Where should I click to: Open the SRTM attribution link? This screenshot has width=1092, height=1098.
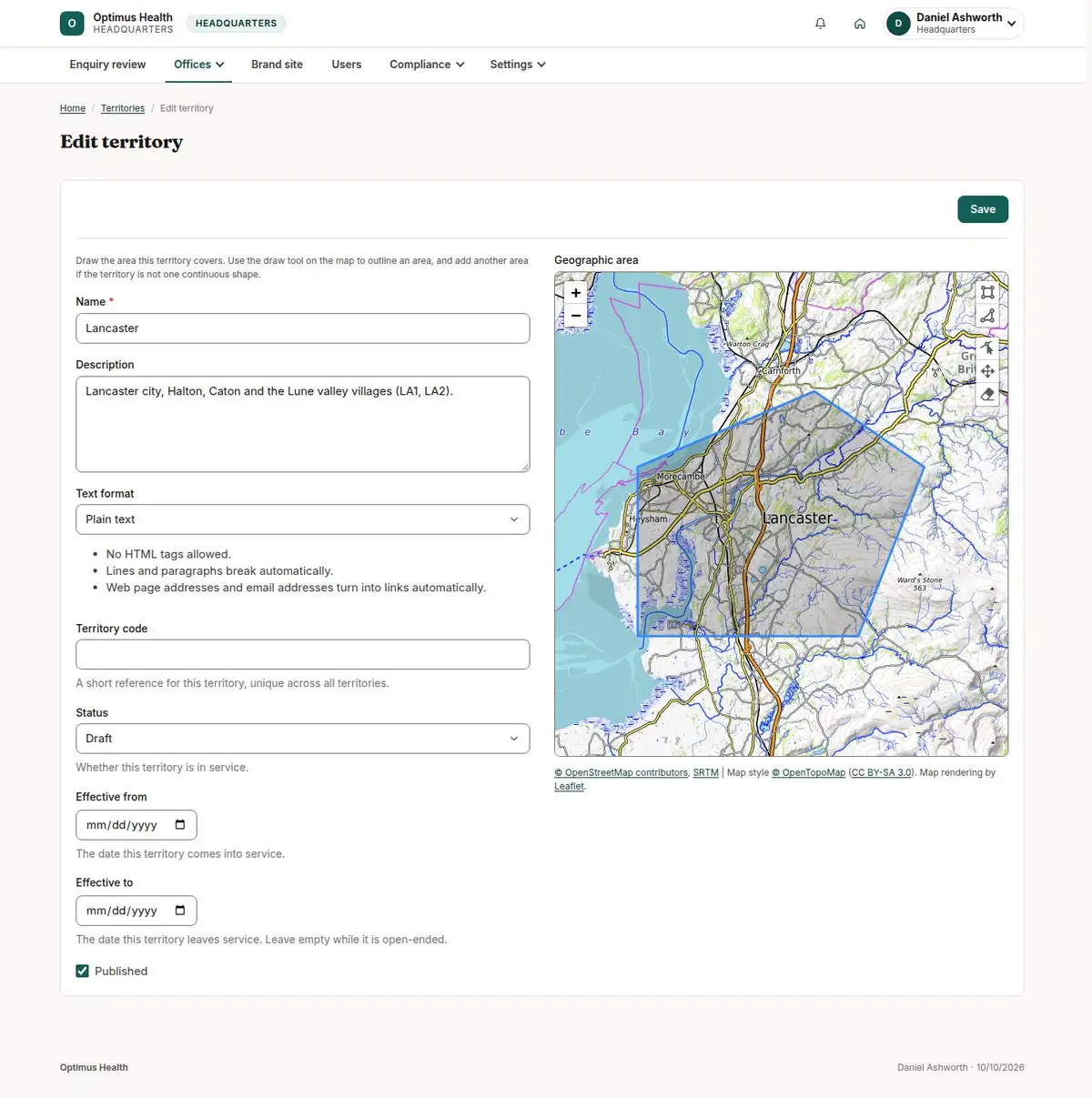[x=706, y=772]
